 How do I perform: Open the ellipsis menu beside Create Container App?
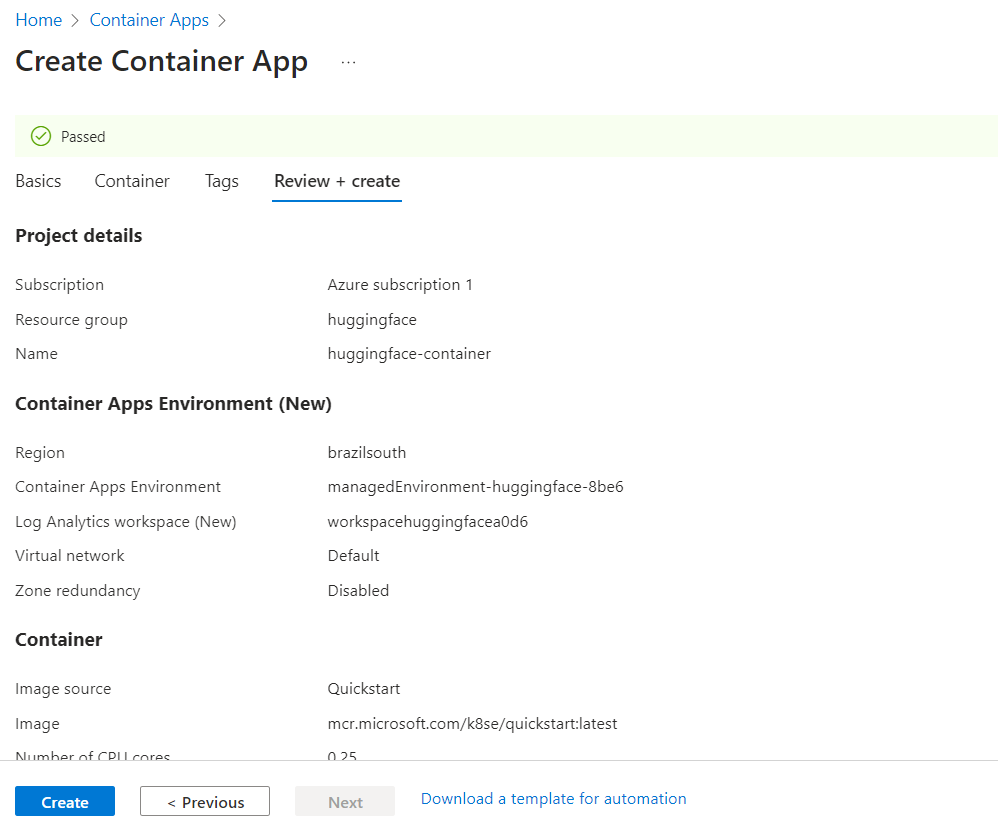pos(348,60)
